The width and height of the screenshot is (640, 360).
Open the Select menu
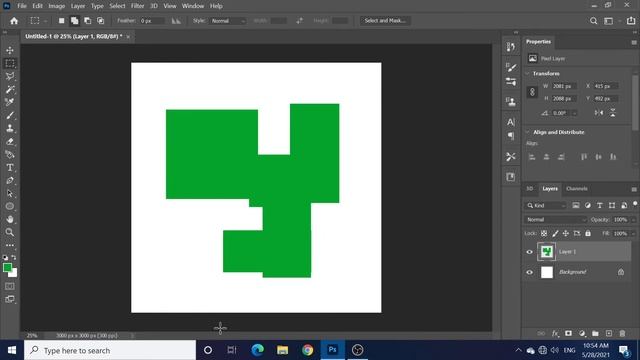click(117, 6)
